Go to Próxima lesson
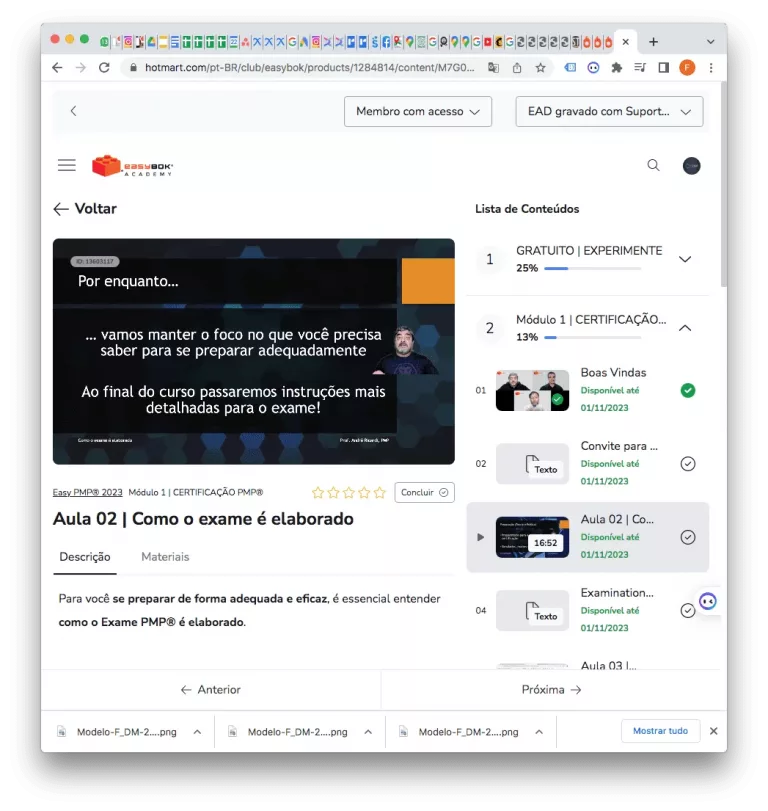This screenshot has height=811, width=768. tap(551, 689)
